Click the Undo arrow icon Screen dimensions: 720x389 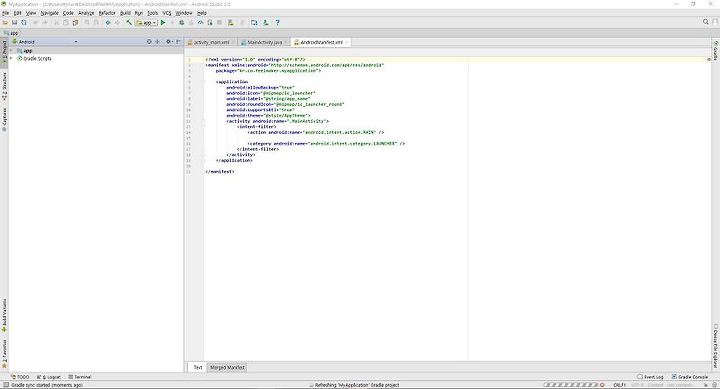click(35, 22)
